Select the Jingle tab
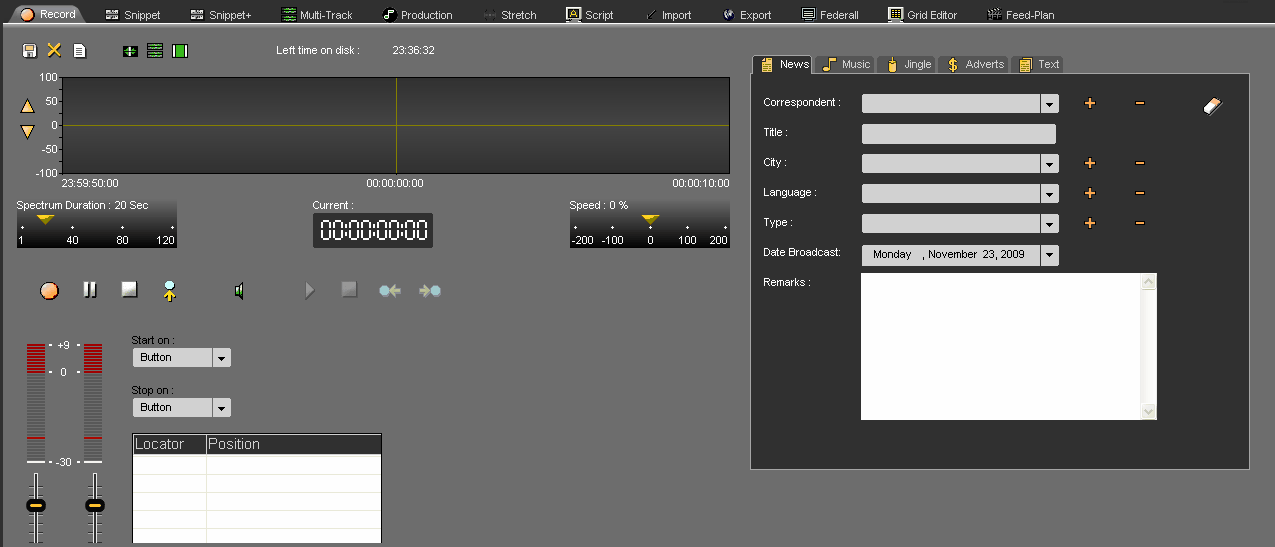 pyautogui.click(x=908, y=64)
